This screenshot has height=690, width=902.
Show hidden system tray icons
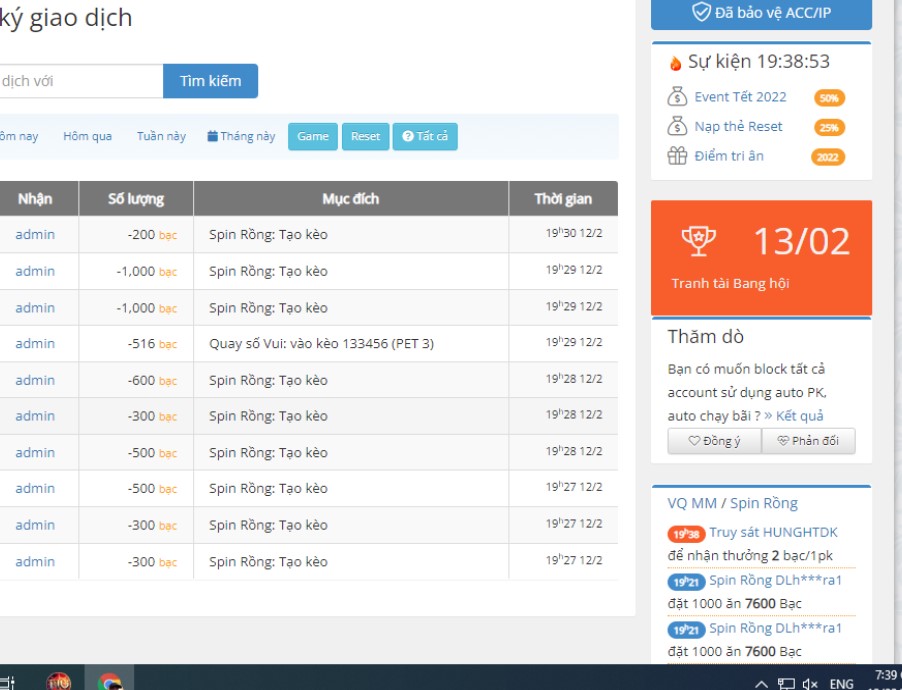pyautogui.click(x=762, y=684)
